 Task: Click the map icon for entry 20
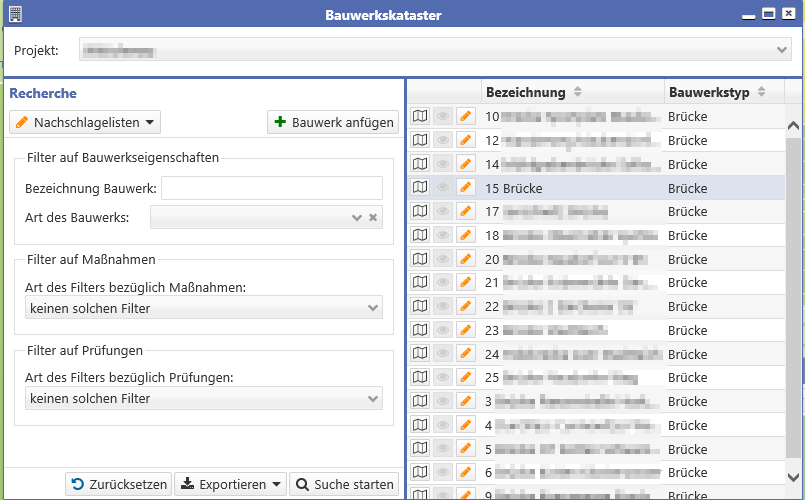[420, 258]
